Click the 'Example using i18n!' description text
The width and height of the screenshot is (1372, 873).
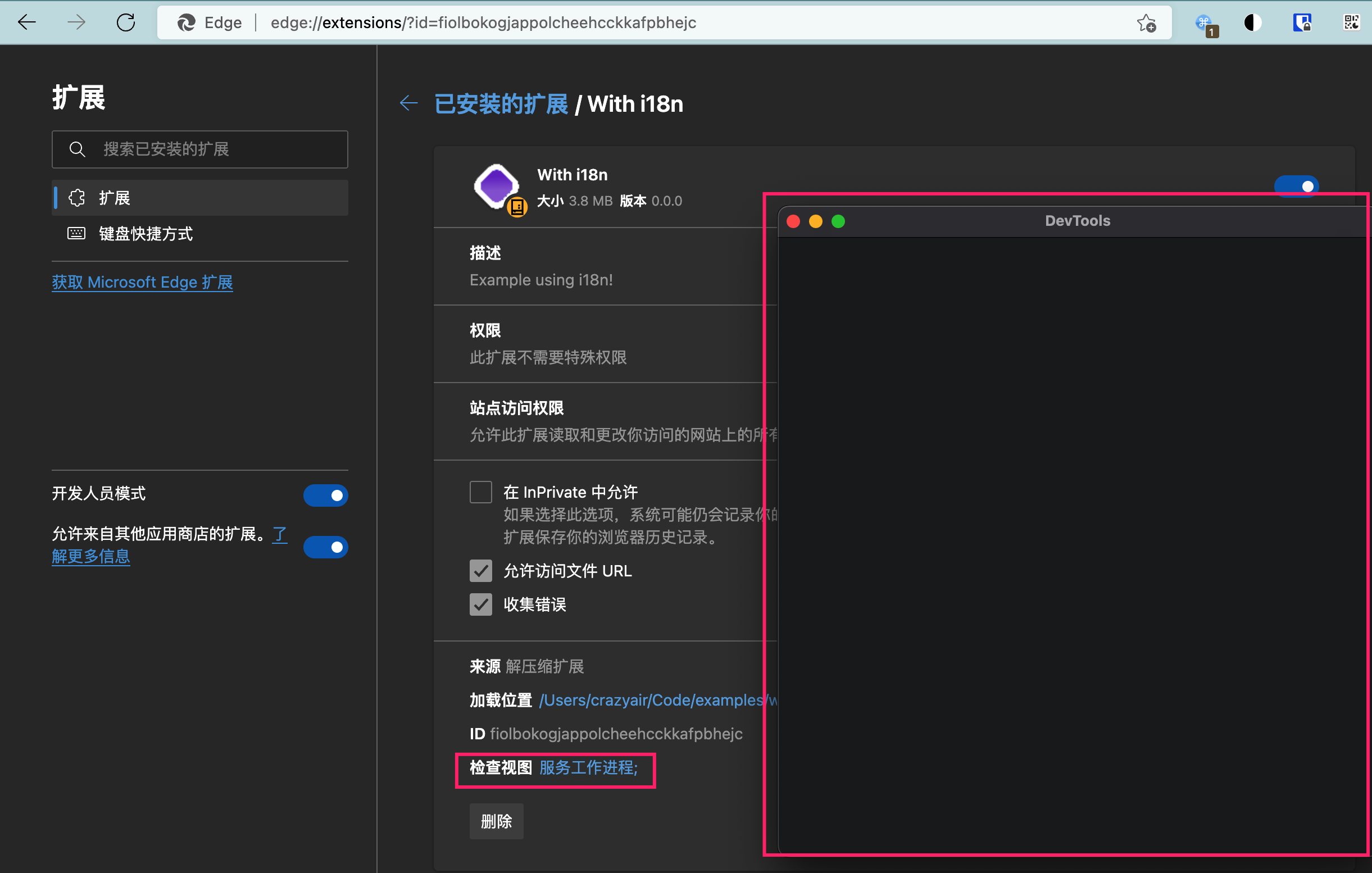(541, 280)
